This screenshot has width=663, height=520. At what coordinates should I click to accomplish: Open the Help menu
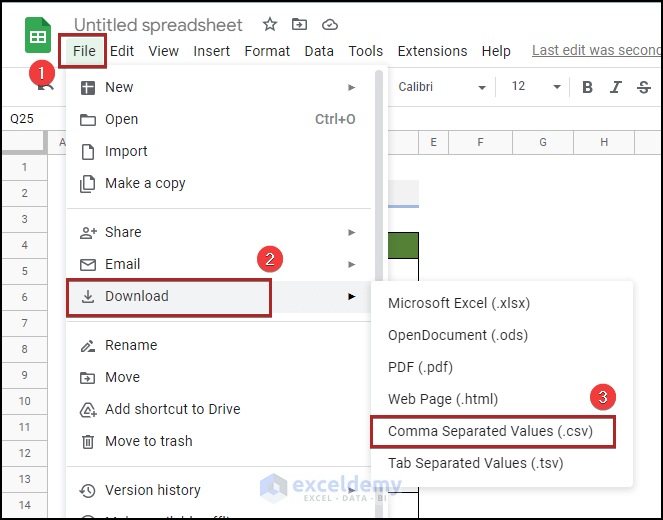click(x=496, y=51)
